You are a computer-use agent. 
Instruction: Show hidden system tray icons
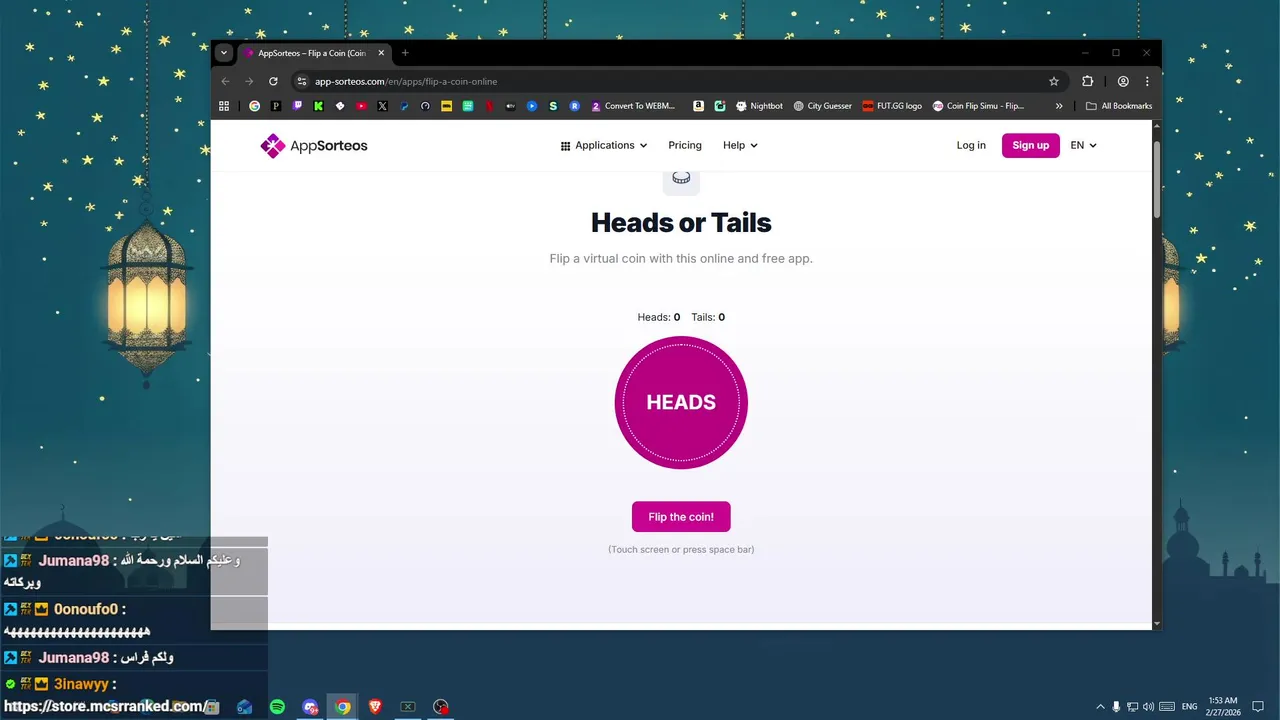[1100, 706]
